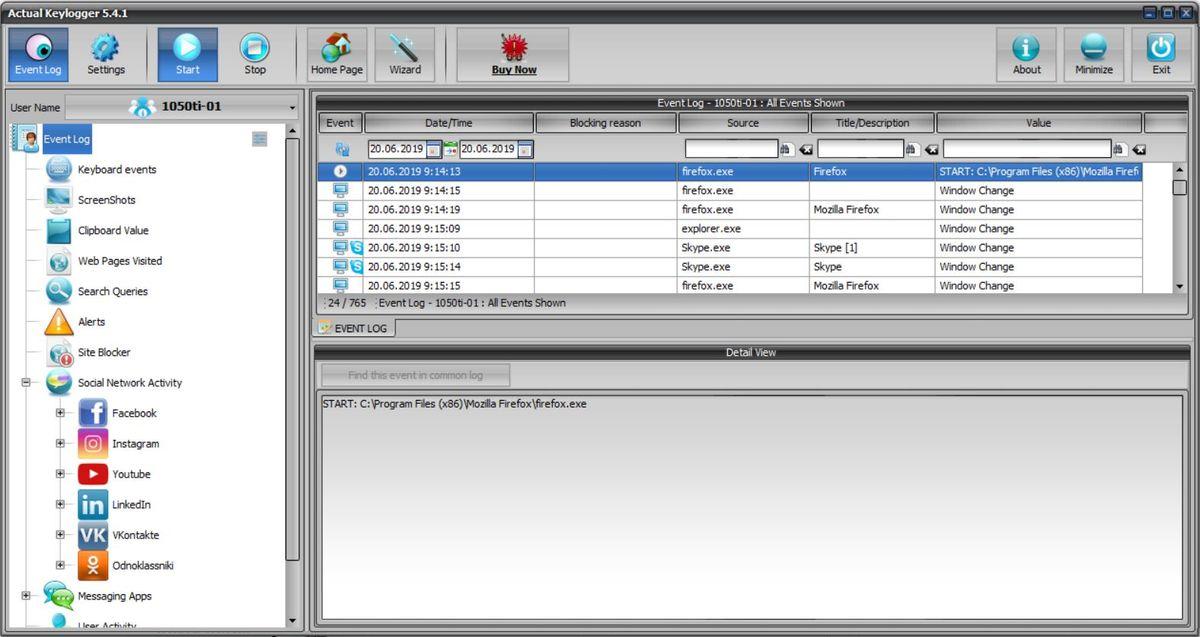
Task: Open Clipboard Value in the sidebar
Action: (x=113, y=231)
